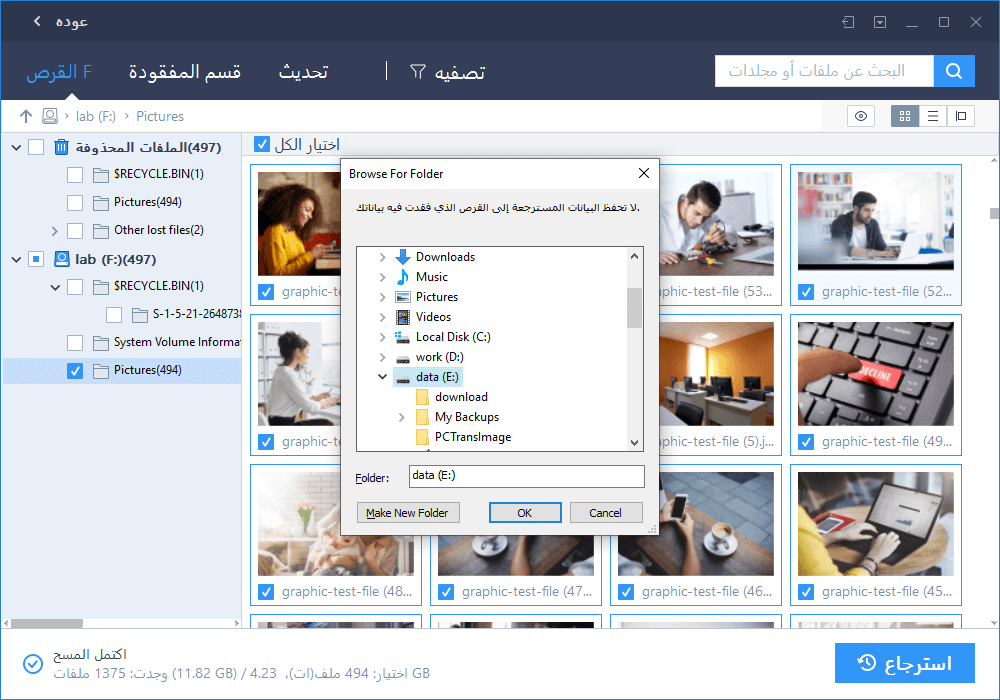Open the lost partition tab
Viewport: 1000px width, 700px height.
[x=185, y=72]
